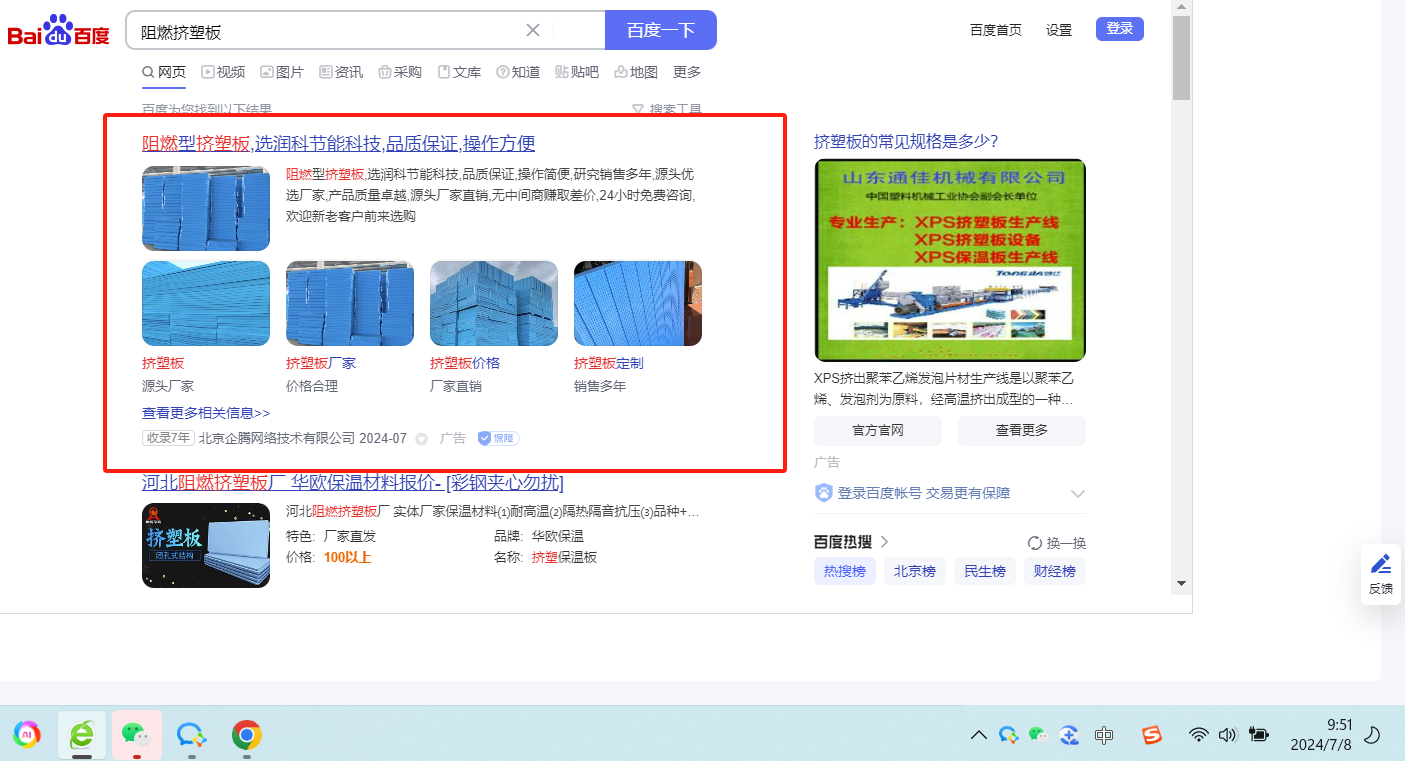Open WeChat from the taskbar
Image resolution: width=1405 pixels, height=761 pixels.
click(x=135, y=735)
